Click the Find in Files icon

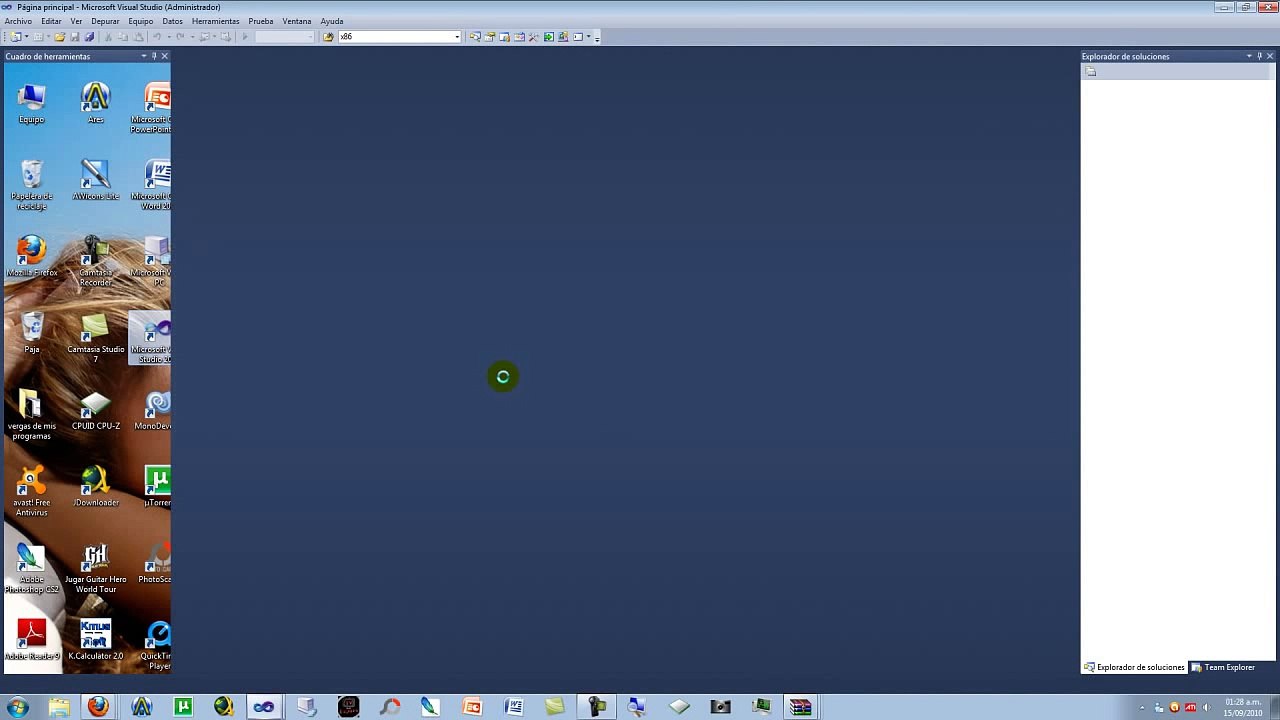tap(328, 36)
